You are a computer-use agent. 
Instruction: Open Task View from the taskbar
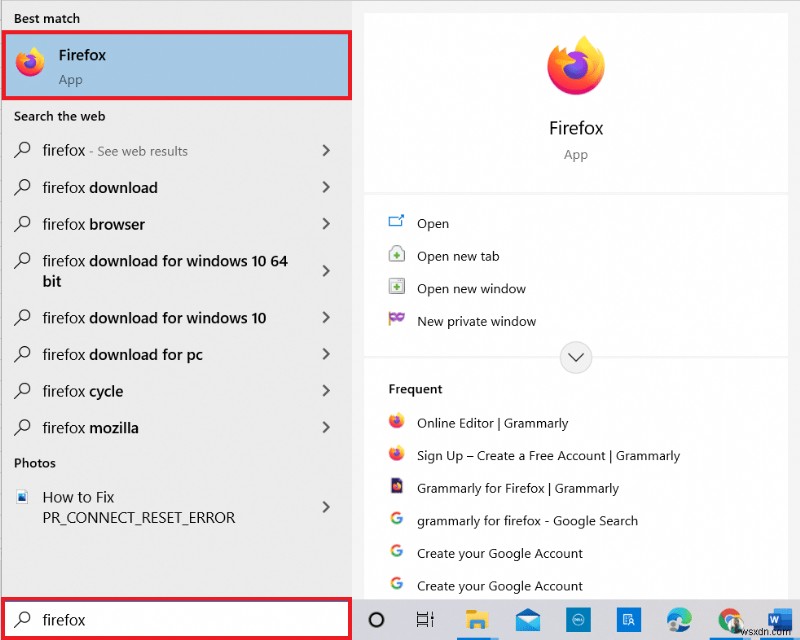tap(425, 620)
